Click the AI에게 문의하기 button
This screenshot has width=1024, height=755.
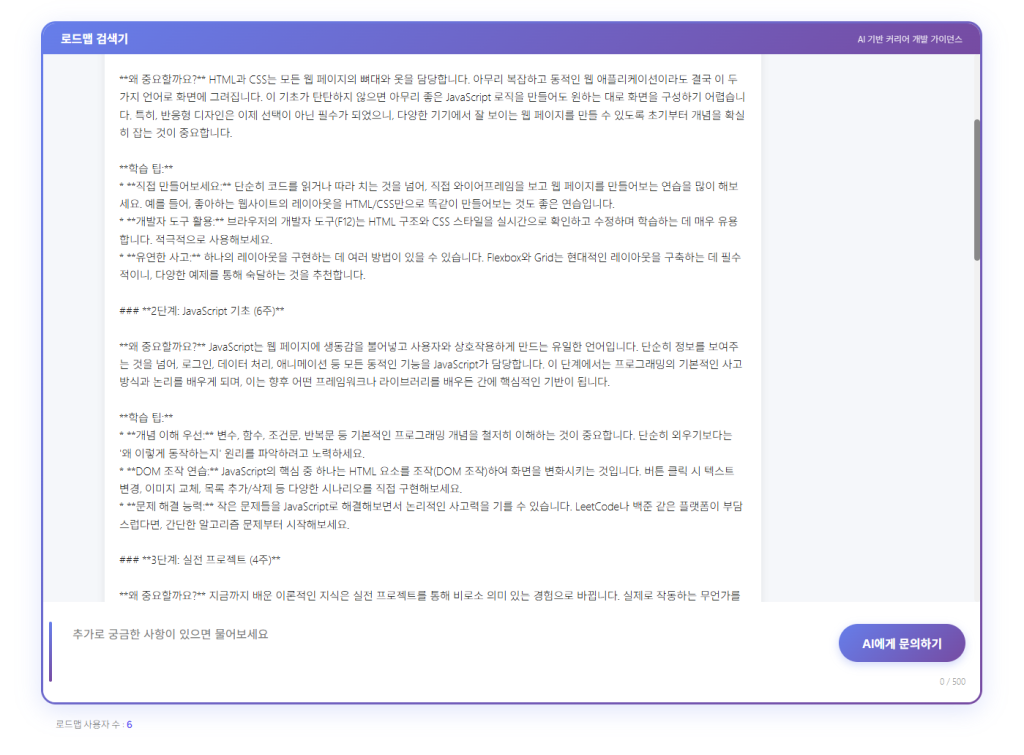point(901,643)
